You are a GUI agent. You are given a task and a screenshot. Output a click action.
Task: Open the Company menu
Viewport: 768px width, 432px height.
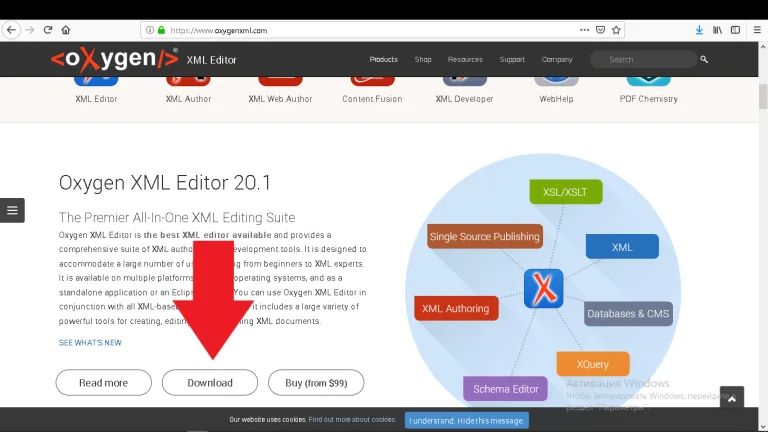click(557, 59)
